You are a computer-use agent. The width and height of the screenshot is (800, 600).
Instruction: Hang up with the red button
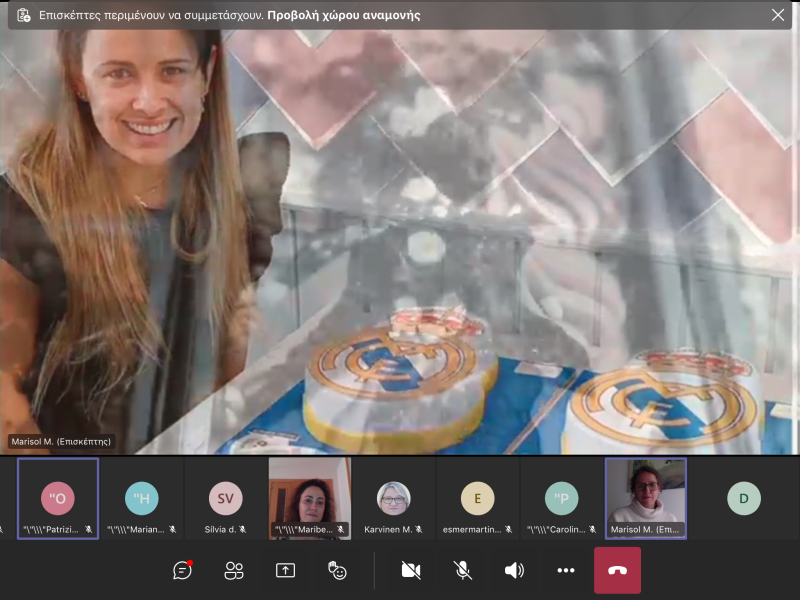617,570
